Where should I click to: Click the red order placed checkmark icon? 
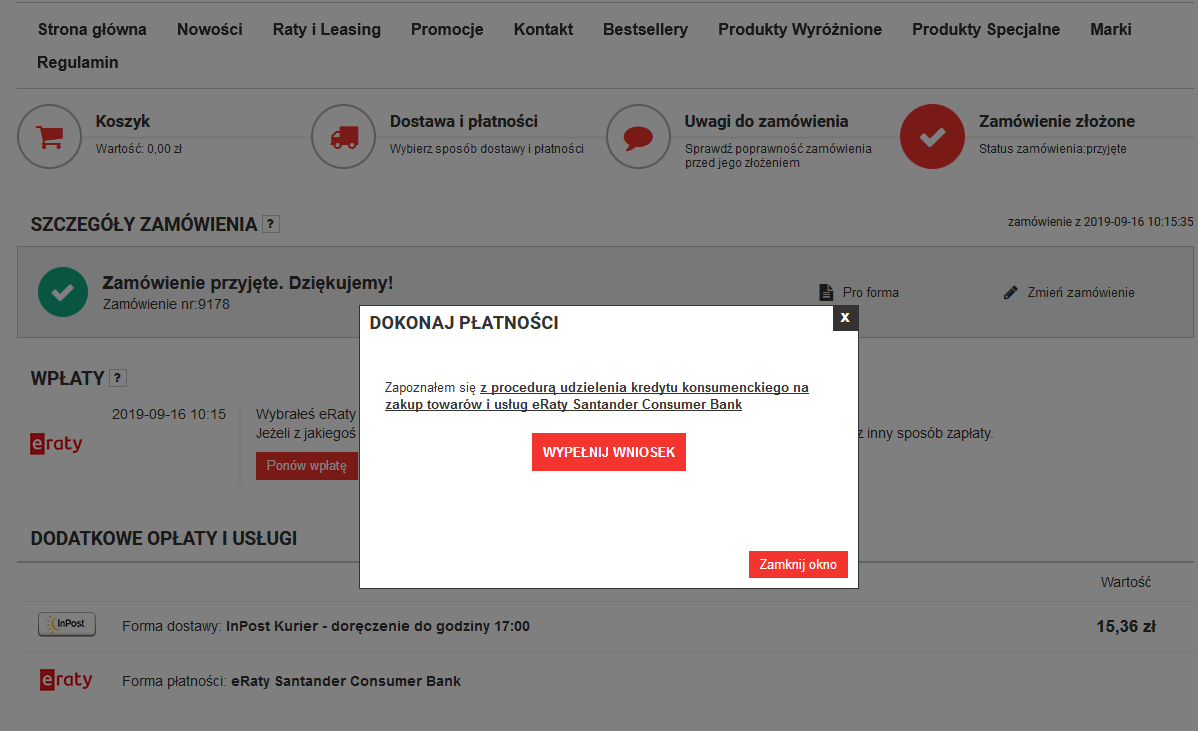[x=932, y=136]
